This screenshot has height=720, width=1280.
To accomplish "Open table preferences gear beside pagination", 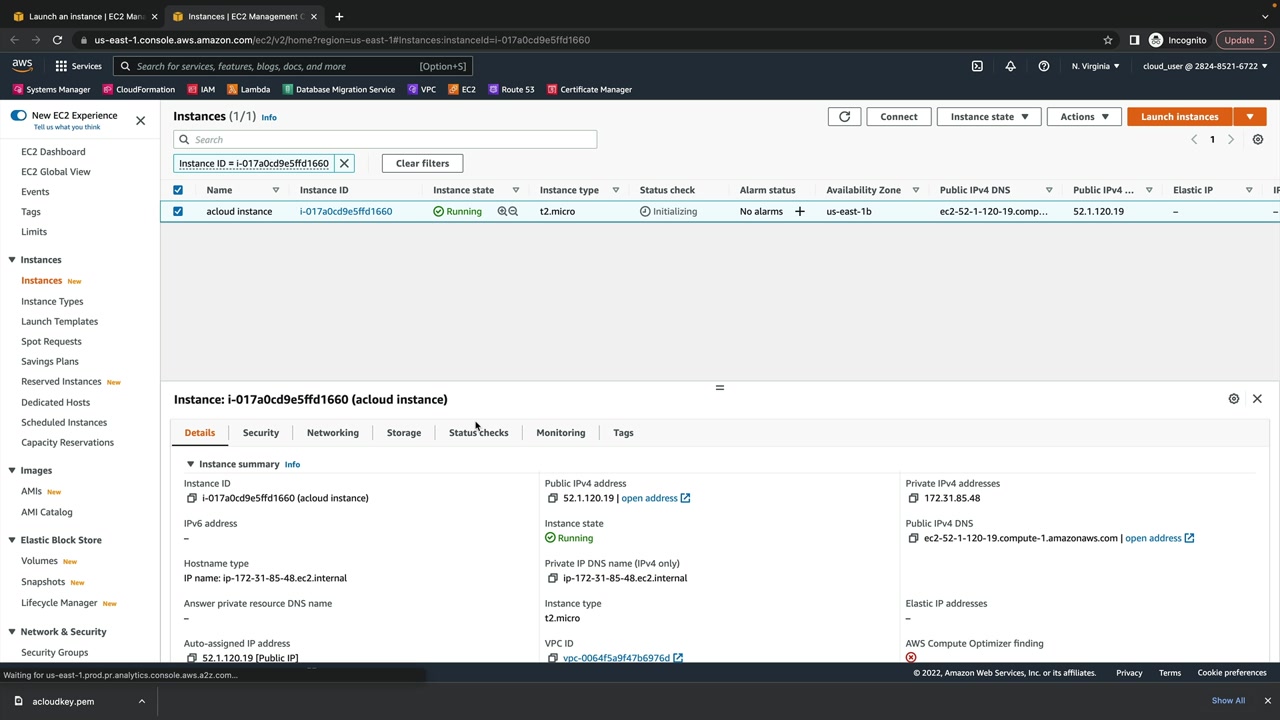I will coord(1258,140).
